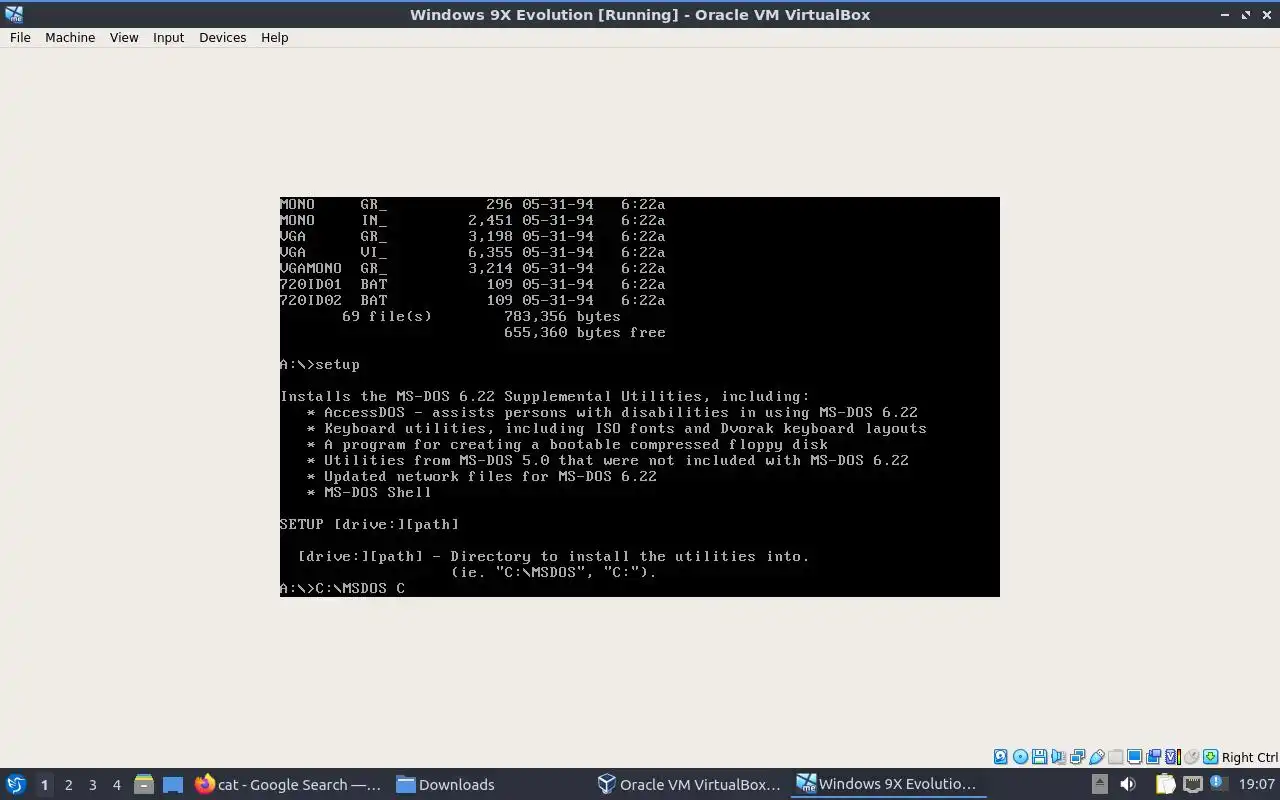Click the shared folders status icon
Viewport: 1280px width, 800px height.
(x=1115, y=757)
